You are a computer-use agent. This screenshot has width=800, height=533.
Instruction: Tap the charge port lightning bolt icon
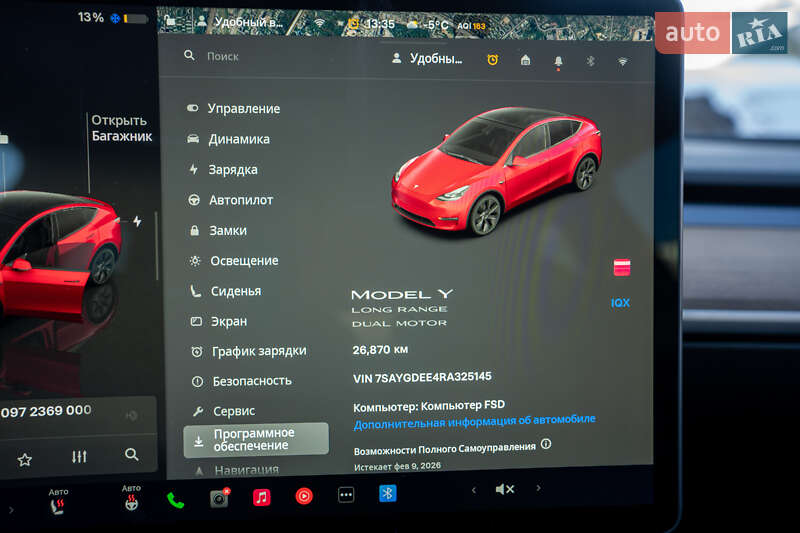coord(137,221)
